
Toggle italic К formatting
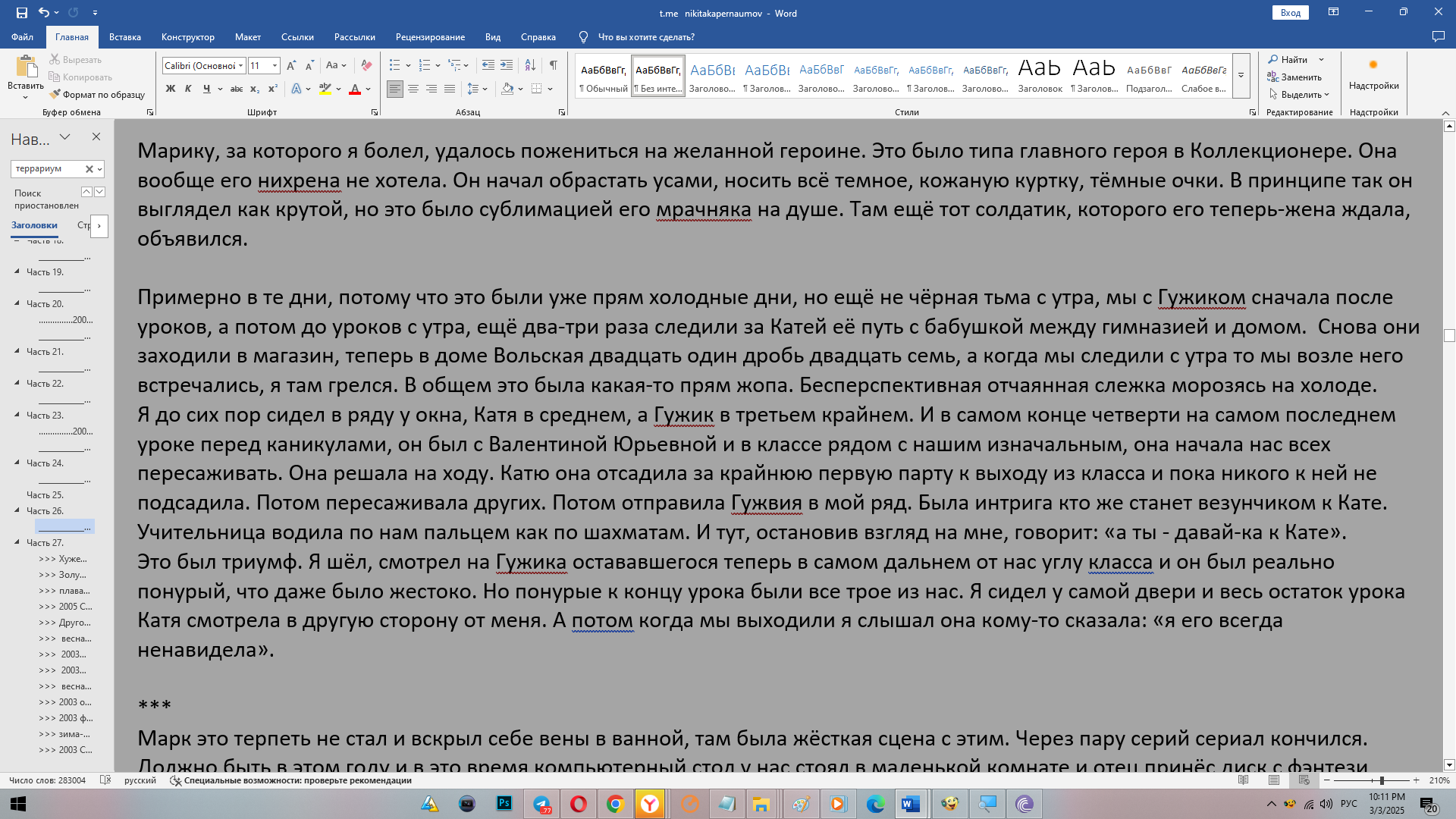(x=188, y=89)
